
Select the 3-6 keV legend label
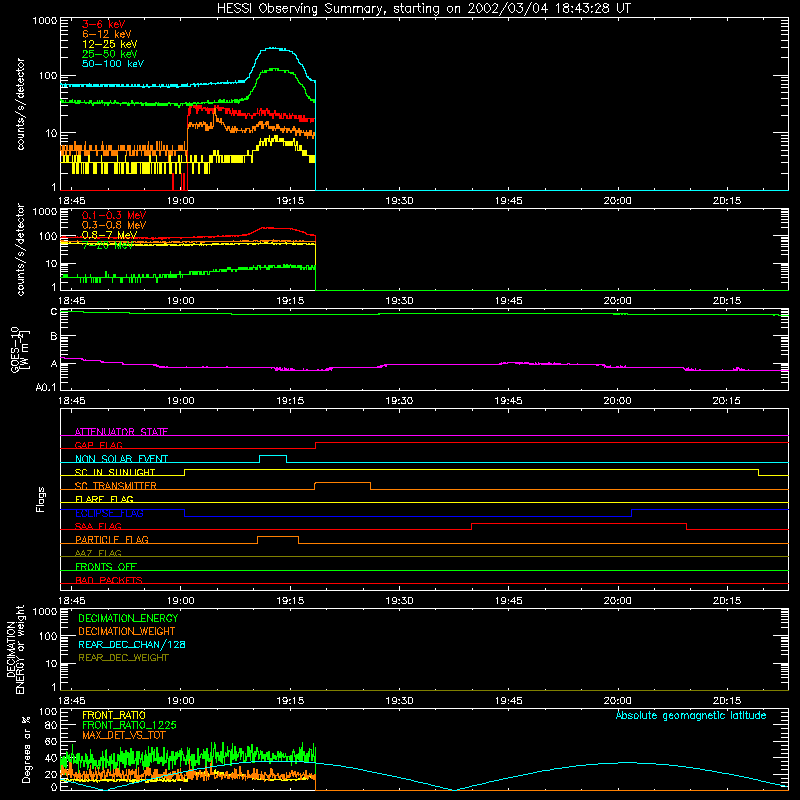point(103,24)
